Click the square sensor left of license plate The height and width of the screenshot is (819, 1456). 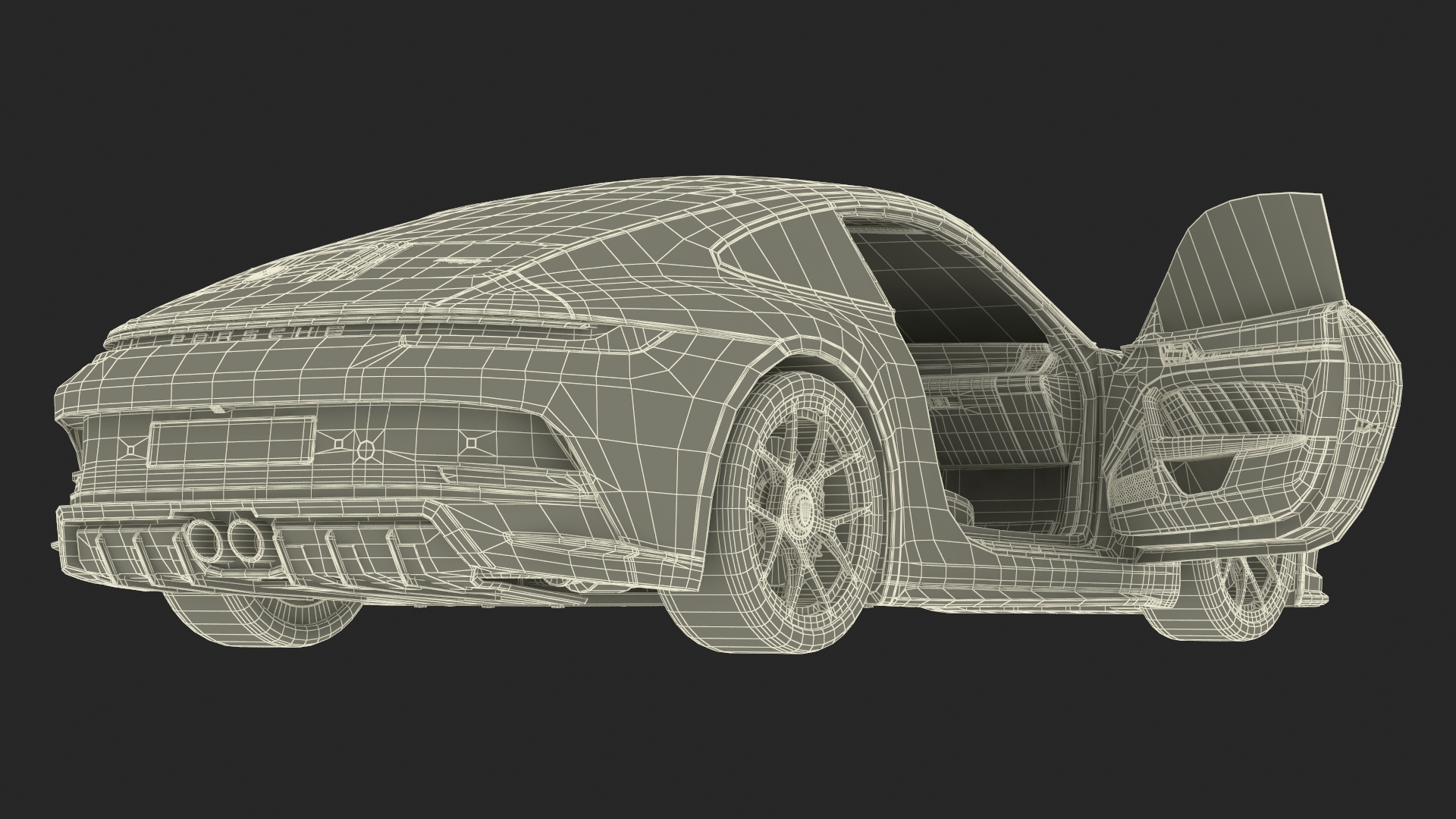[132, 450]
